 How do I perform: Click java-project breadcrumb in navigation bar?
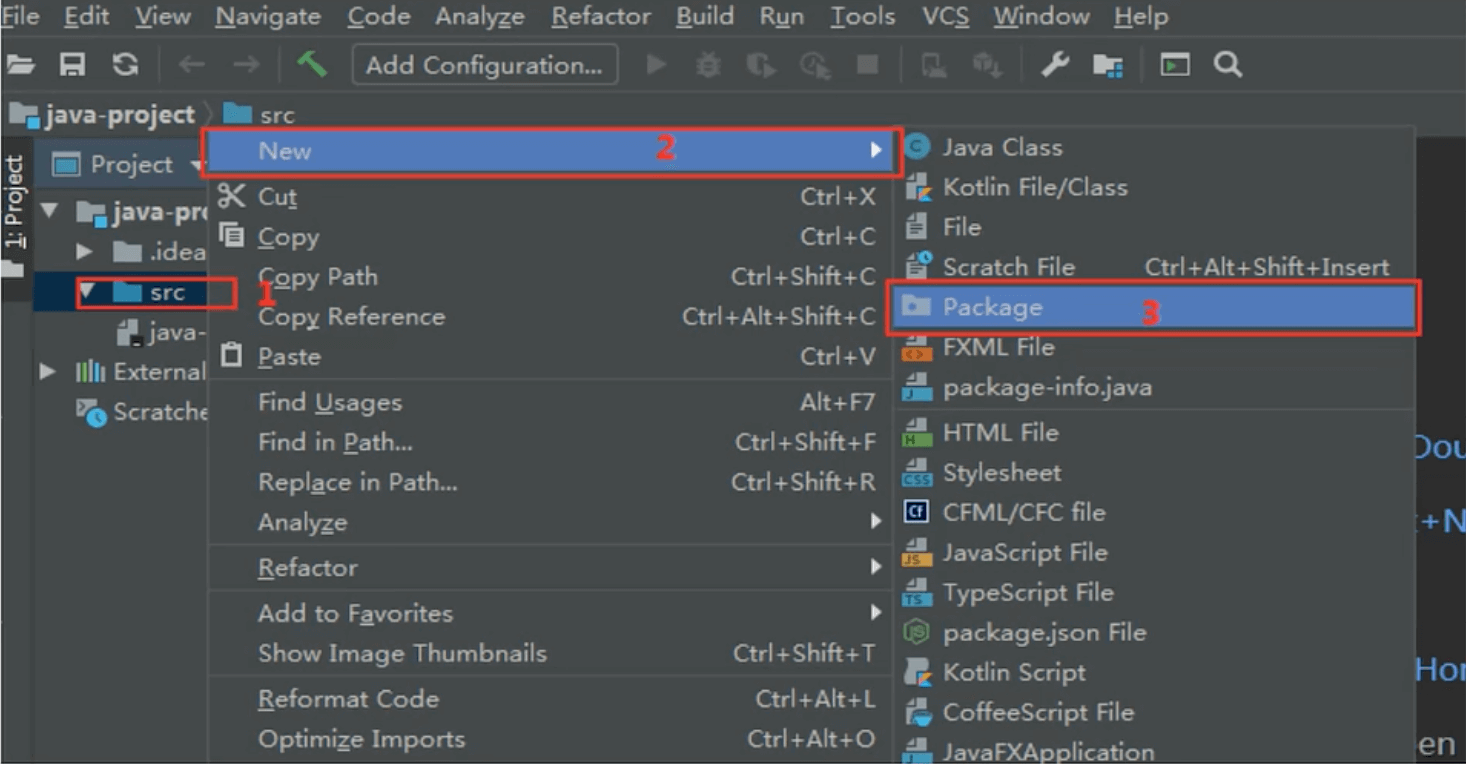[x=119, y=115]
